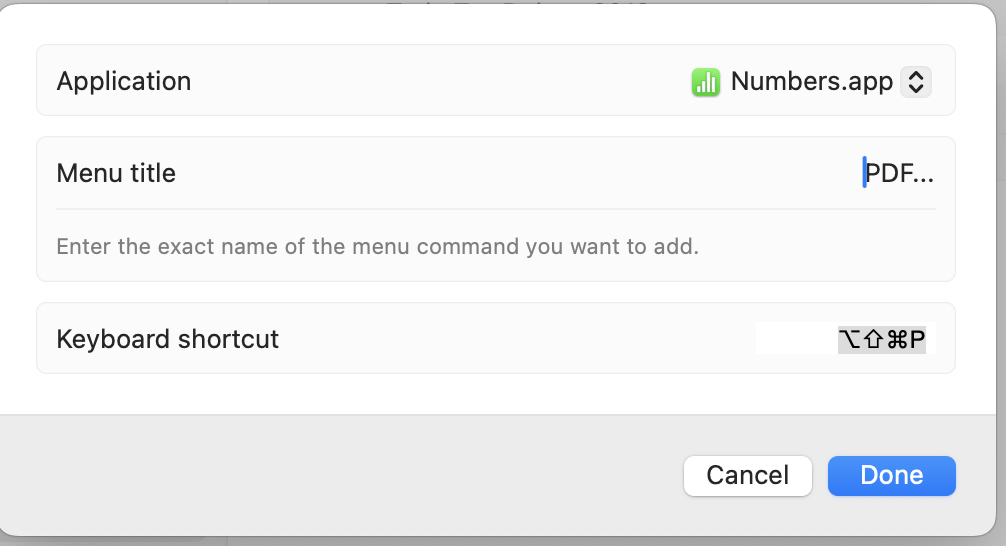This screenshot has width=1006, height=546.
Task: Click the letter P in the shortcut
Action: (x=917, y=340)
